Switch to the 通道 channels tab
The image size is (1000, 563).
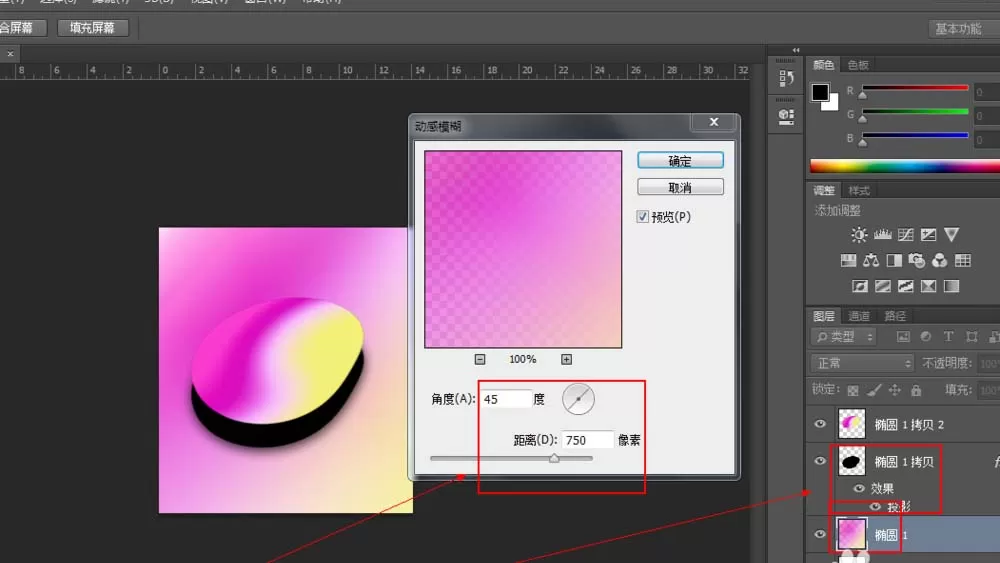(859, 316)
